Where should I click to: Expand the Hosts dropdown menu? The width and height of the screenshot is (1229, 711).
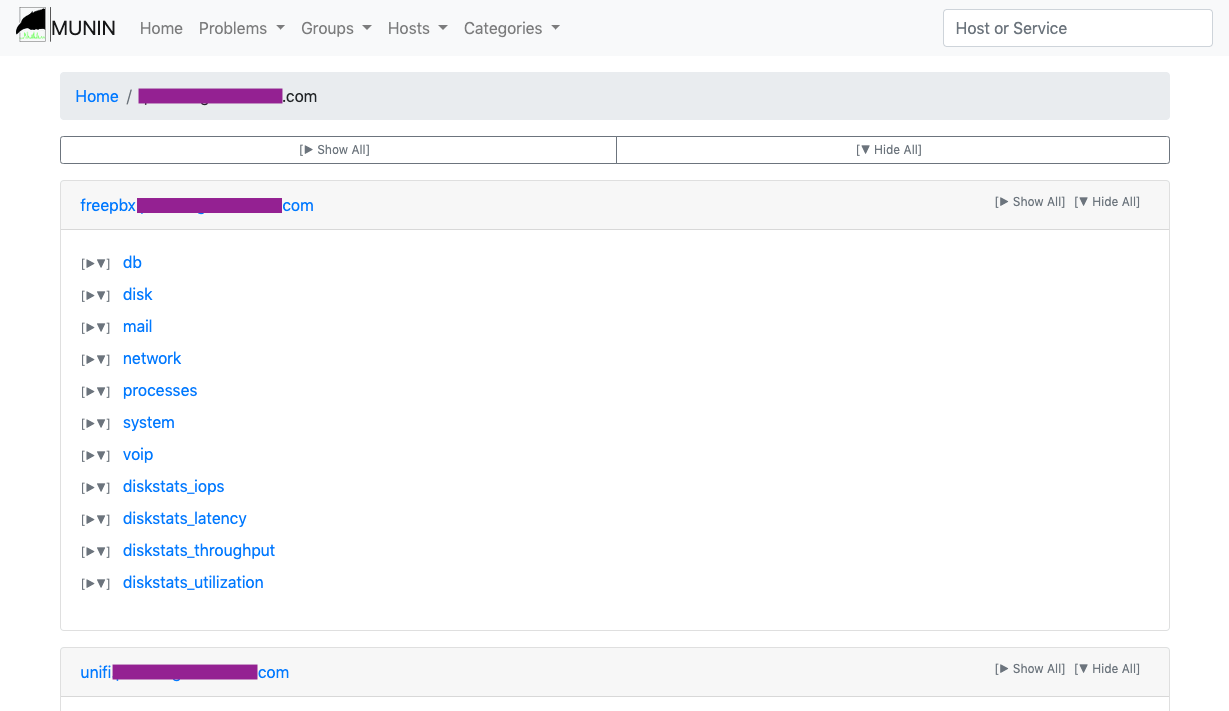pos(417,28)
